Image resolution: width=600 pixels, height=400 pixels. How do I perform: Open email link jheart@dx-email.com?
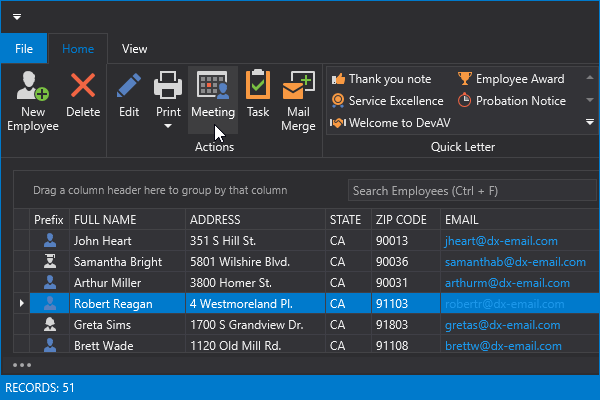[x=499, y=241]
